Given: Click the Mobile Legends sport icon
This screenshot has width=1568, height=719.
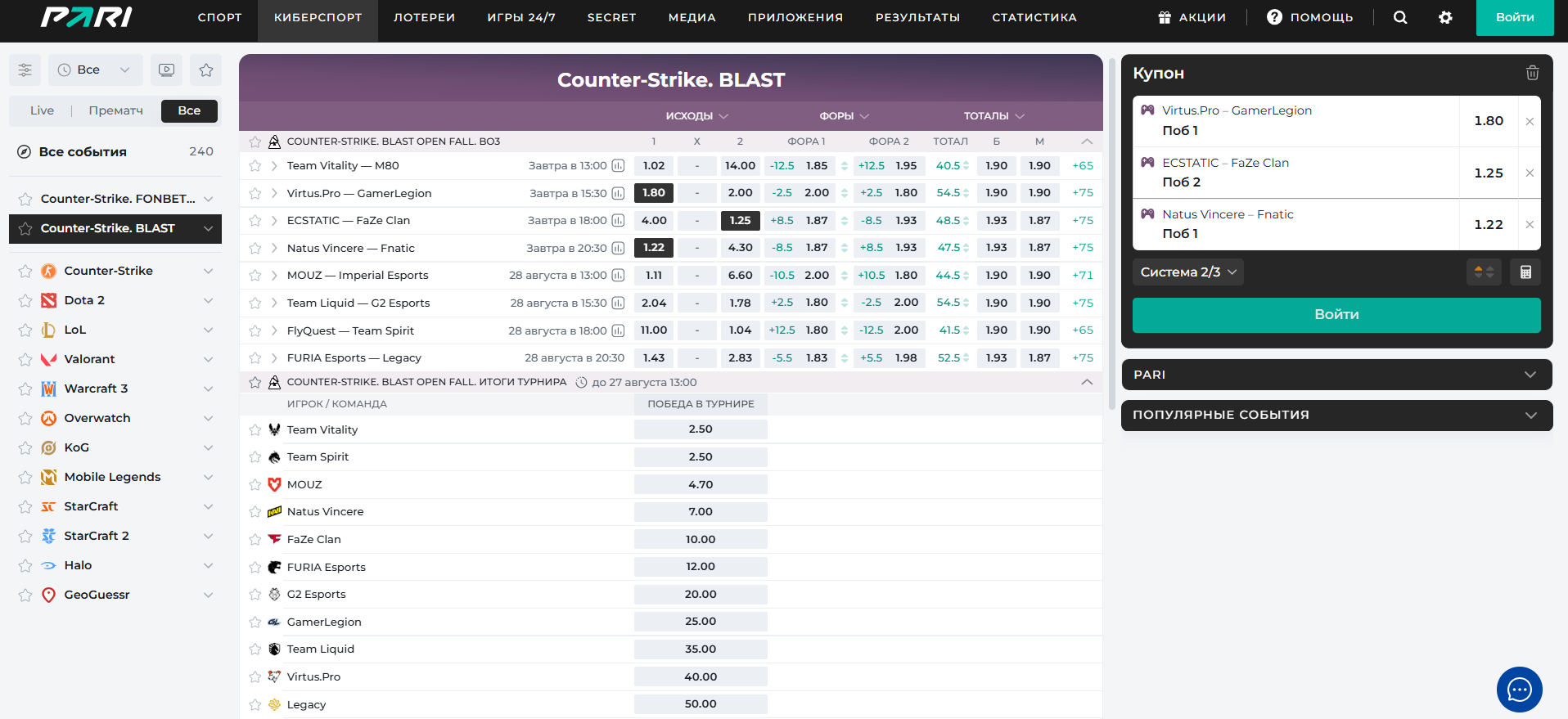Looking at the screenshot, I should click(49, 477).
